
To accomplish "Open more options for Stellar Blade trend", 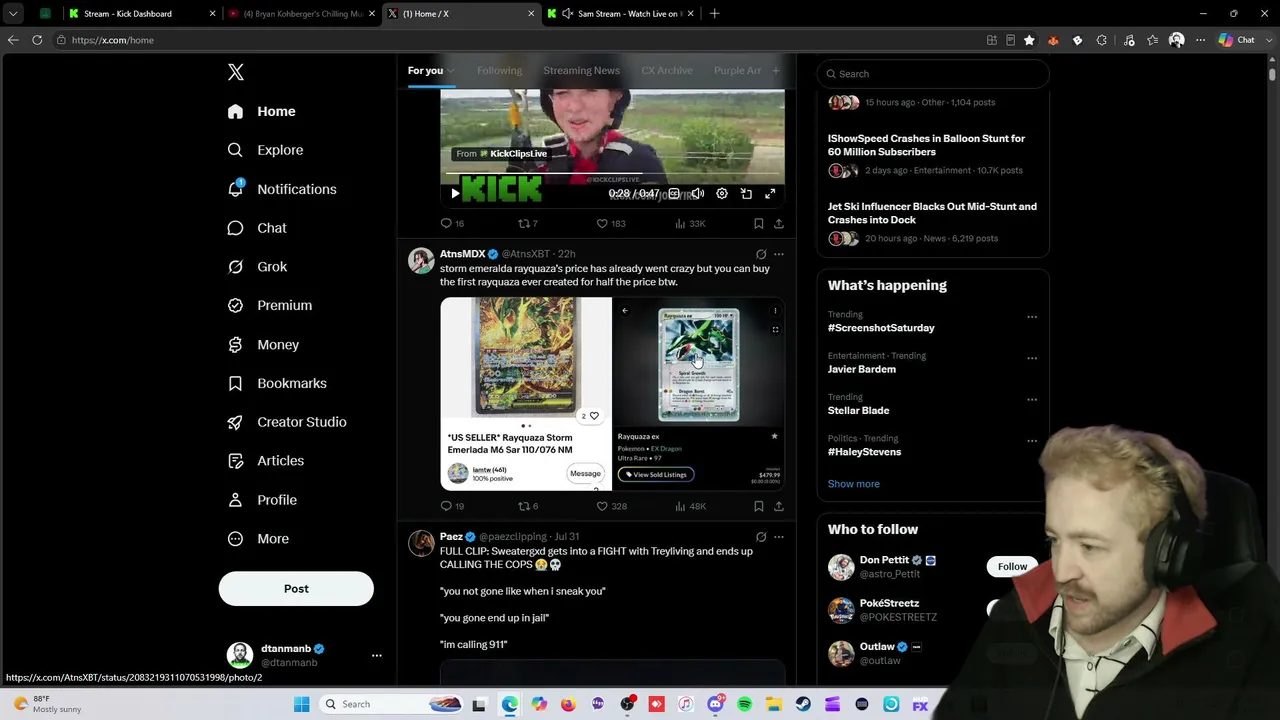I will 1032,399.
